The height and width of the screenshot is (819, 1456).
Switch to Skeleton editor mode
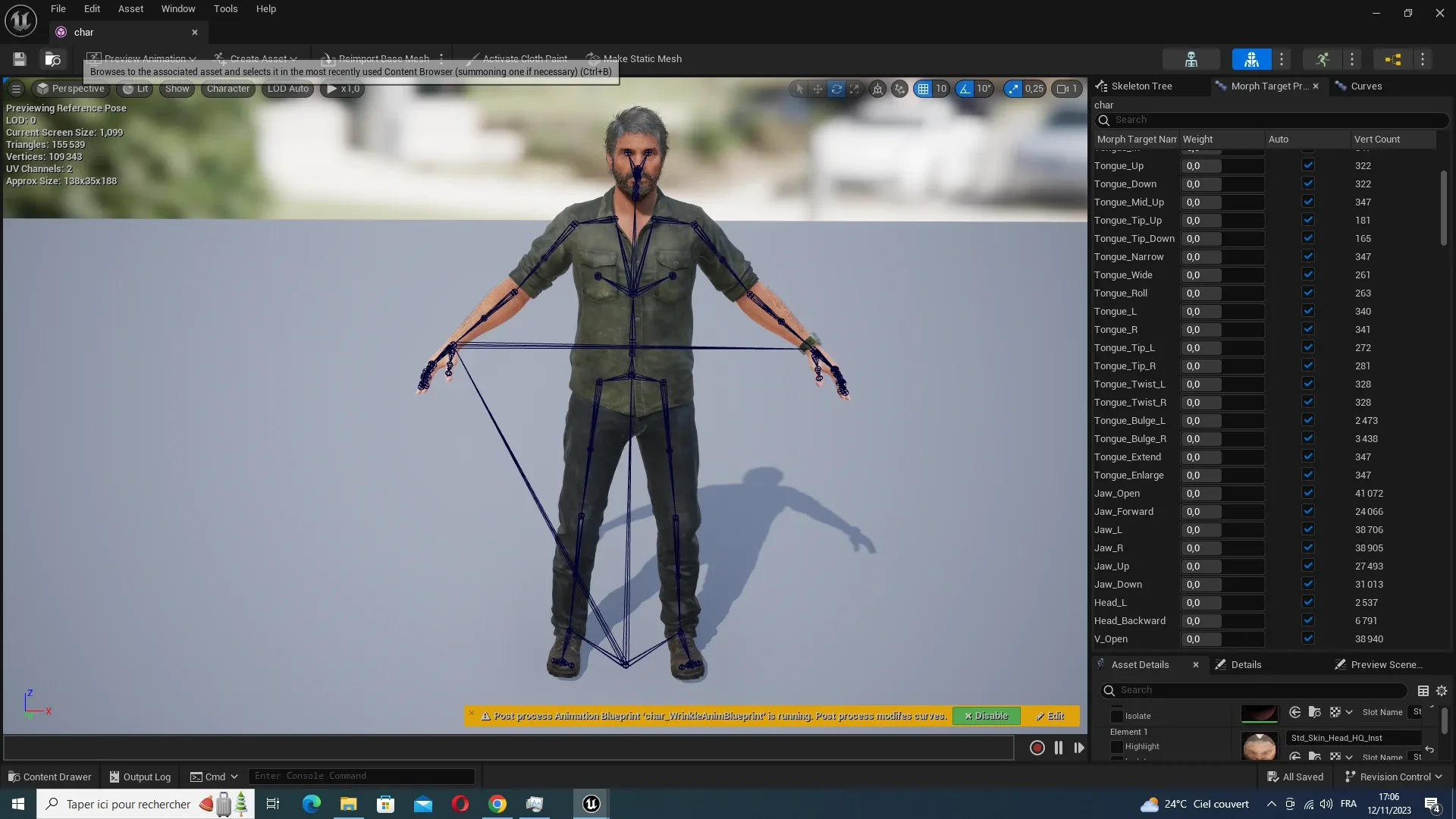(1191, 59)
